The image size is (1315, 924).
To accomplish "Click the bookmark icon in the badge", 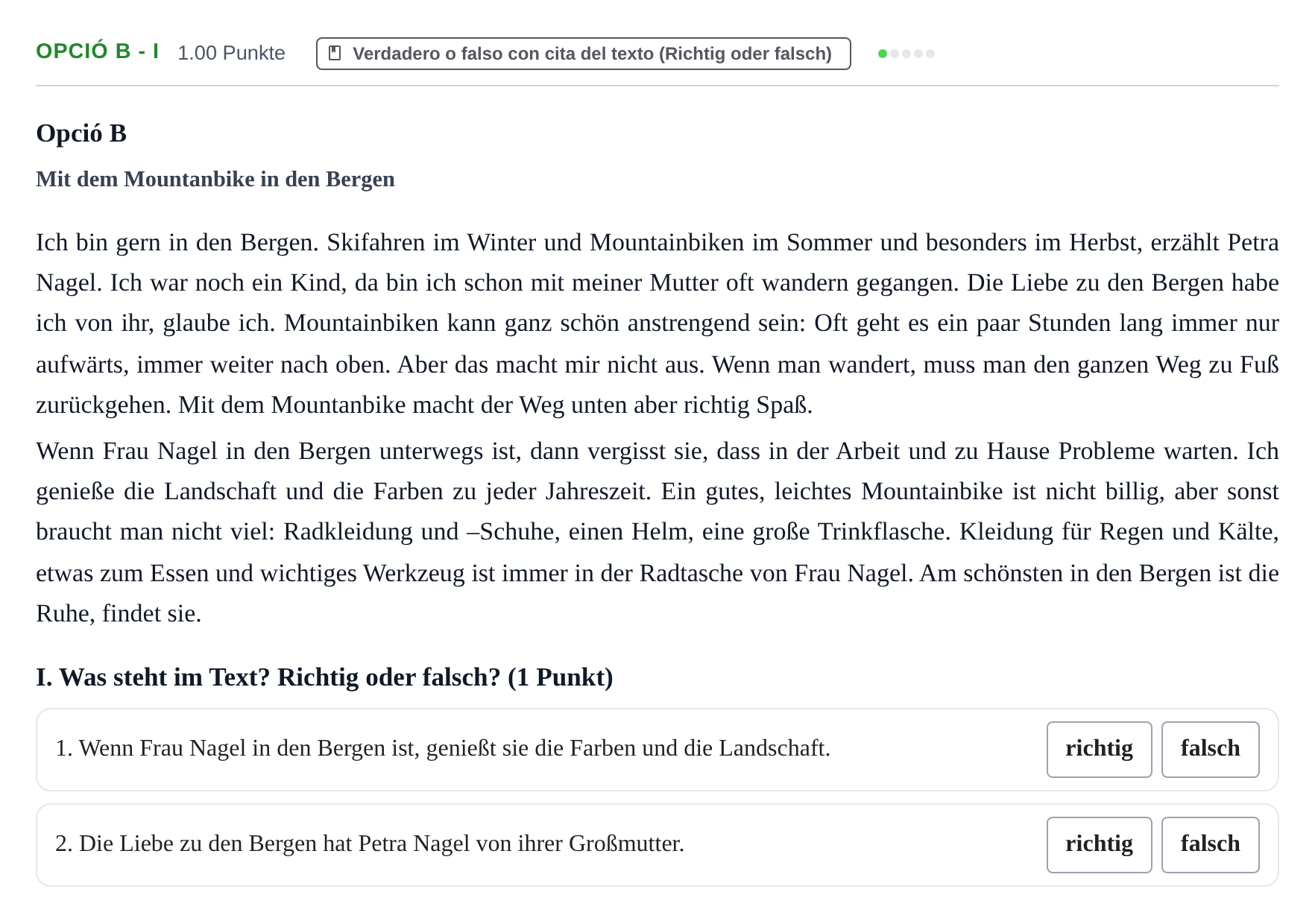I will (335, 54).
